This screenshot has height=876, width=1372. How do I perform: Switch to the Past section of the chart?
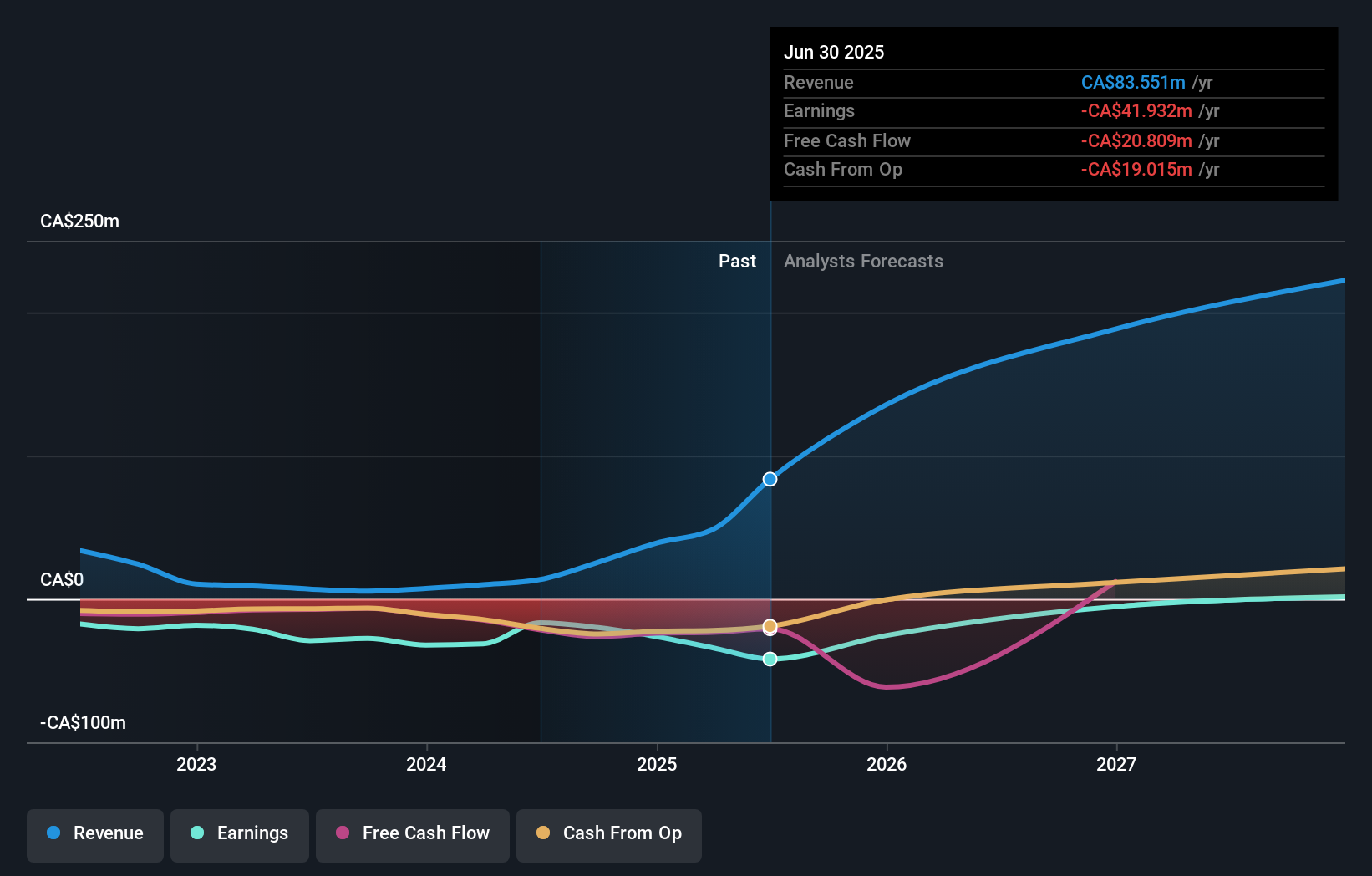click(736, 261)
